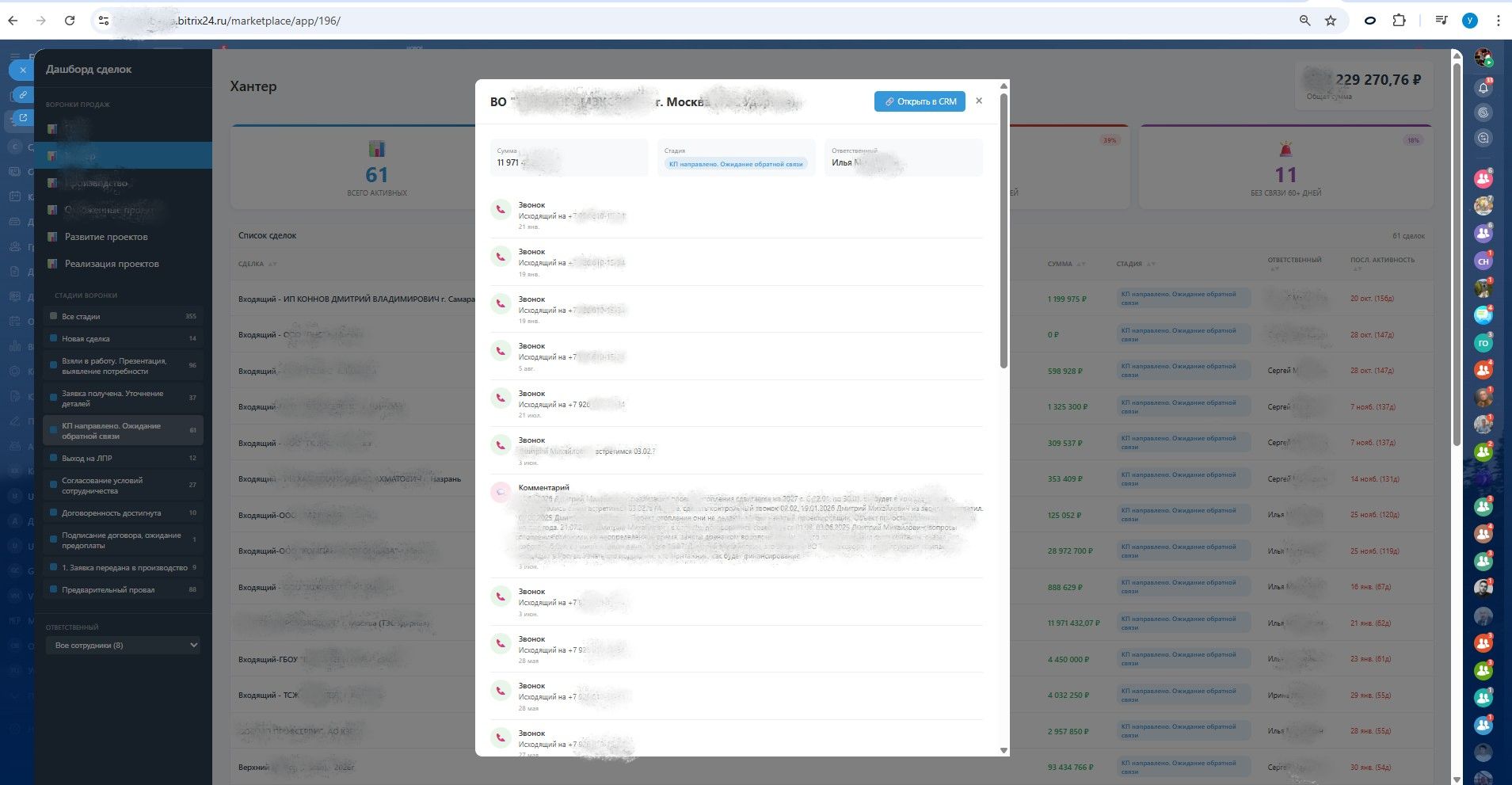
Task: Open the browser extensions puzzle icon
Action: tap(1399, 21)
